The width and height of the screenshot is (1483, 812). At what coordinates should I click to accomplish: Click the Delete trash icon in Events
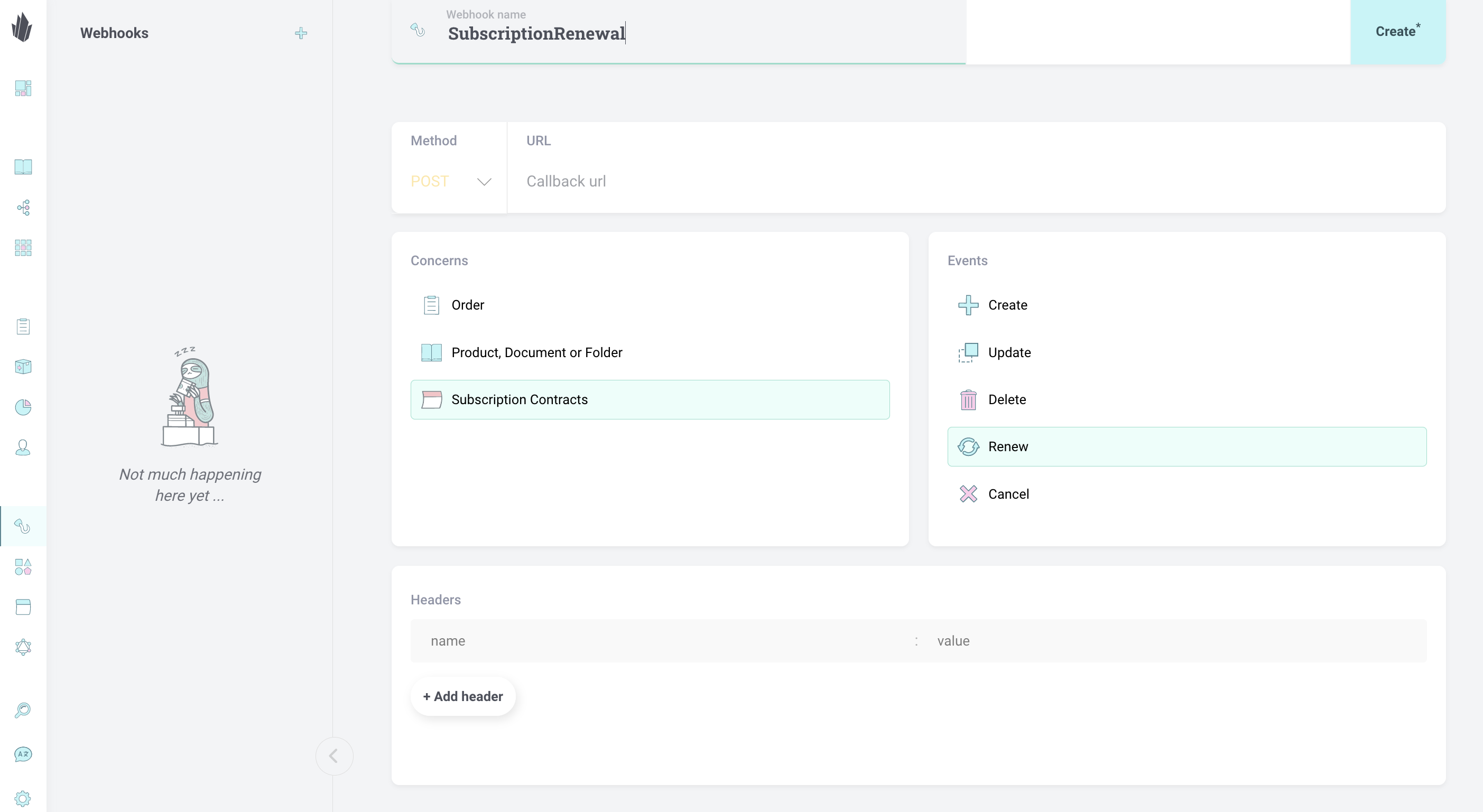click(968, 399)
